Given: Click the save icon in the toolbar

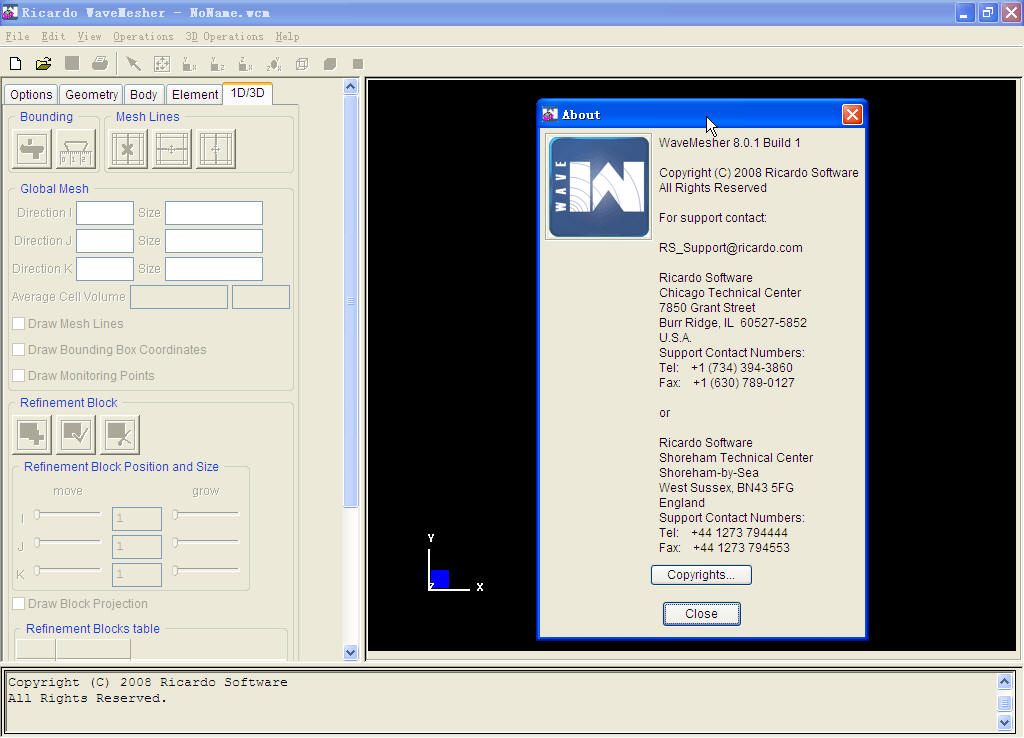Looking at the screenshot, I should click(x=72, y=63).
